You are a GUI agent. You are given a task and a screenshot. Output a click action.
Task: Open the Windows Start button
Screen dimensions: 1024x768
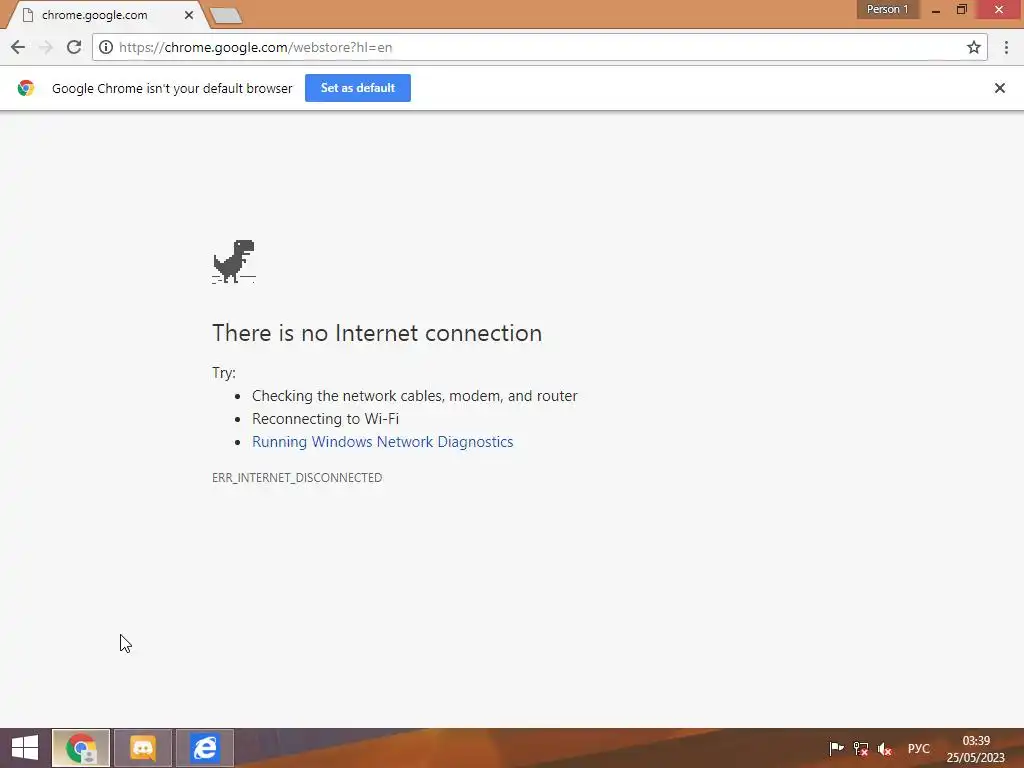25,748
